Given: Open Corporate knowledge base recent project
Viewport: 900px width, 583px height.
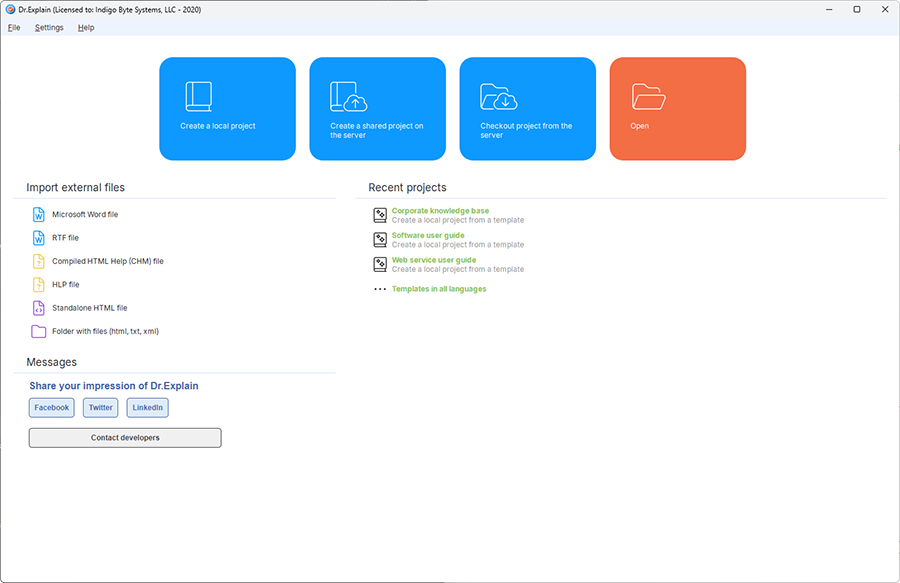Looking at the screenshot, I should (x=440, y=211).
